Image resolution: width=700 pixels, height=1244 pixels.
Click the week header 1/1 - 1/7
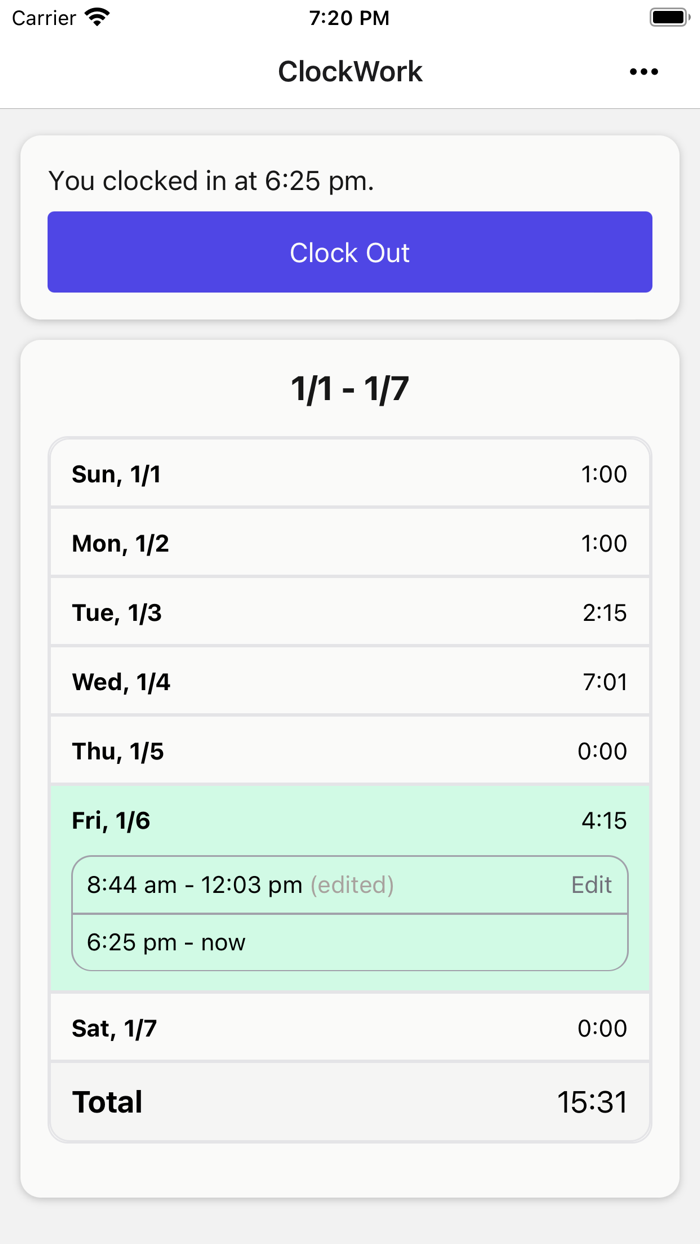(350, 387)
